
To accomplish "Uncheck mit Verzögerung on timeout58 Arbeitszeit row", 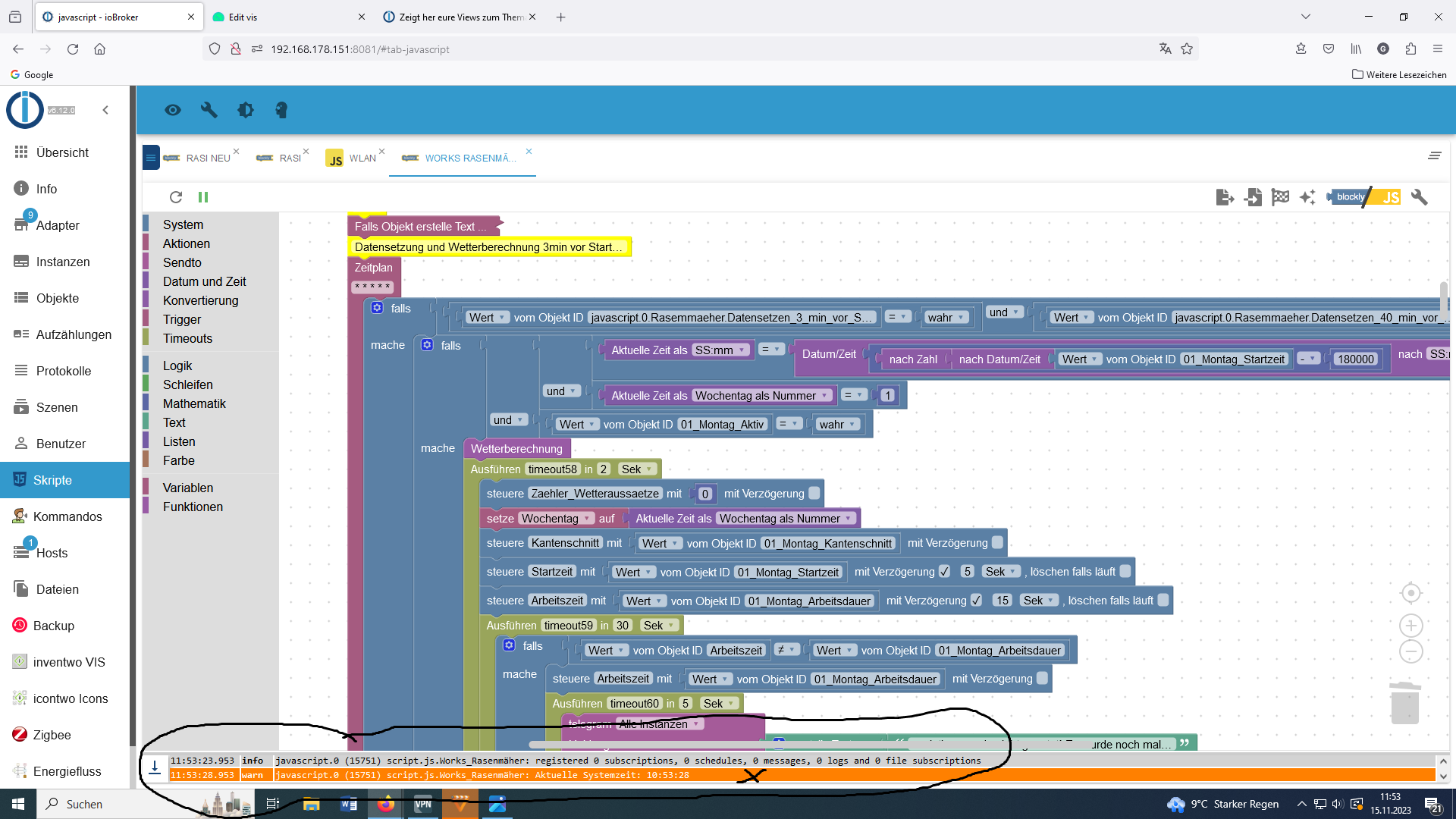I will coord(977,600).
